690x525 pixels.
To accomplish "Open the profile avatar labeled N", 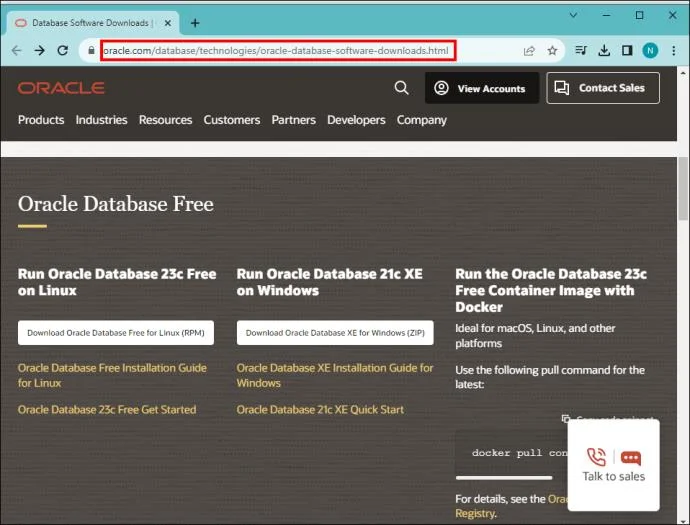I will click(650, 51).
